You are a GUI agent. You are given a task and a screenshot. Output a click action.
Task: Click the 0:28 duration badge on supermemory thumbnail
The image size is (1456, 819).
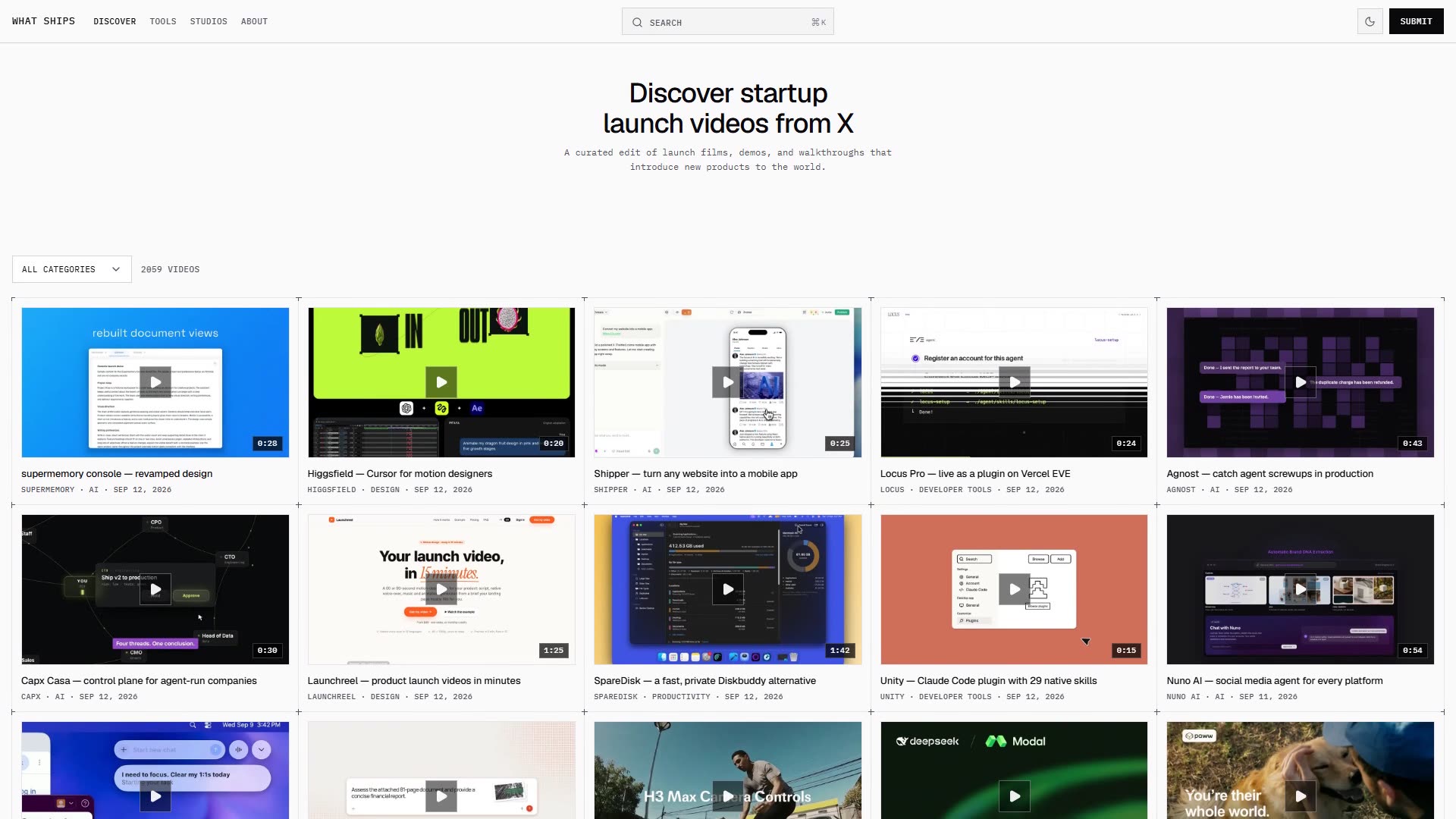(x=267, y=444)
